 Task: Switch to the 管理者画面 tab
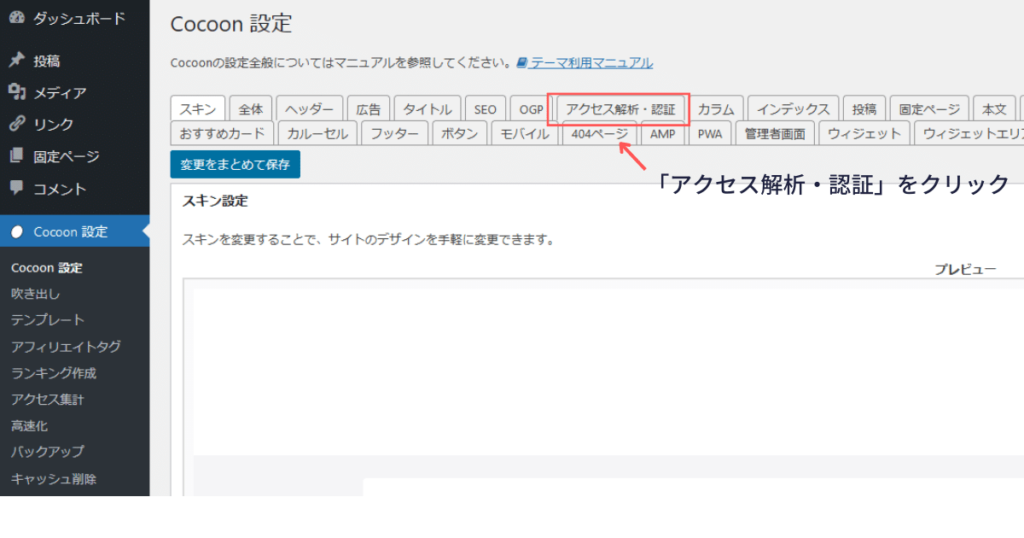point(775,133)
